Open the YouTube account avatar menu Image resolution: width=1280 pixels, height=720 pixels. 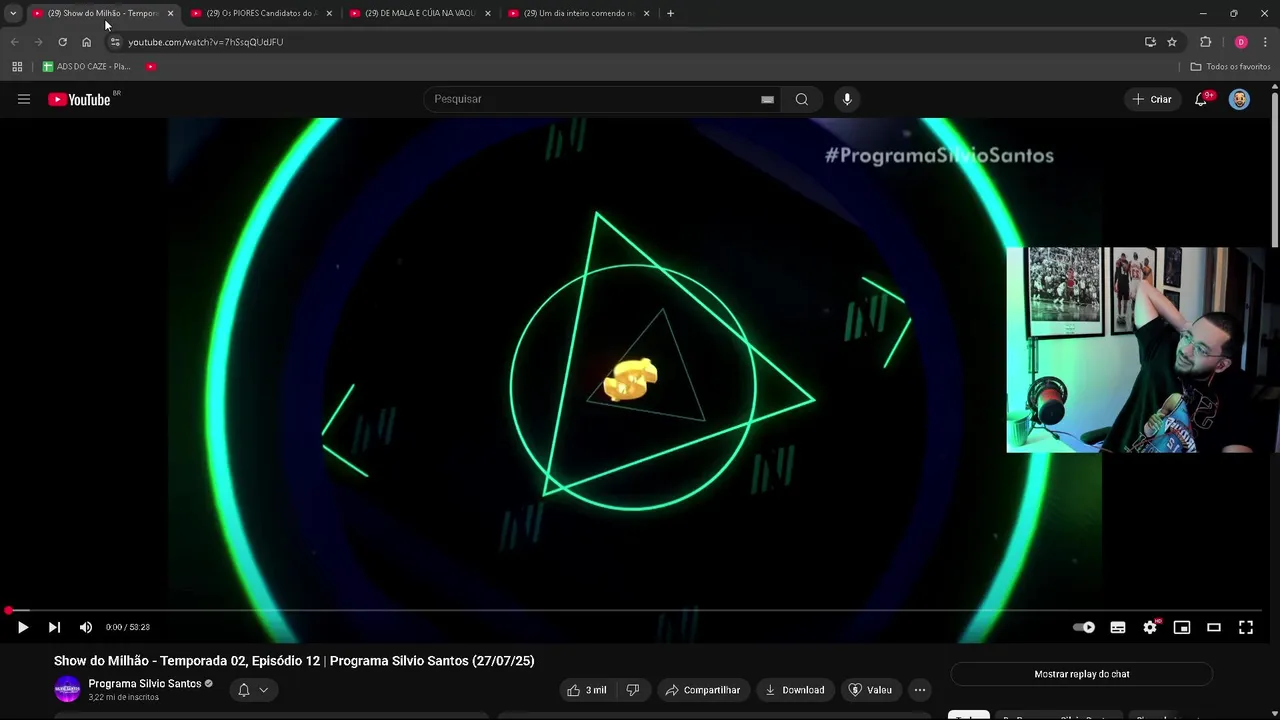(x=1239, y=99)
